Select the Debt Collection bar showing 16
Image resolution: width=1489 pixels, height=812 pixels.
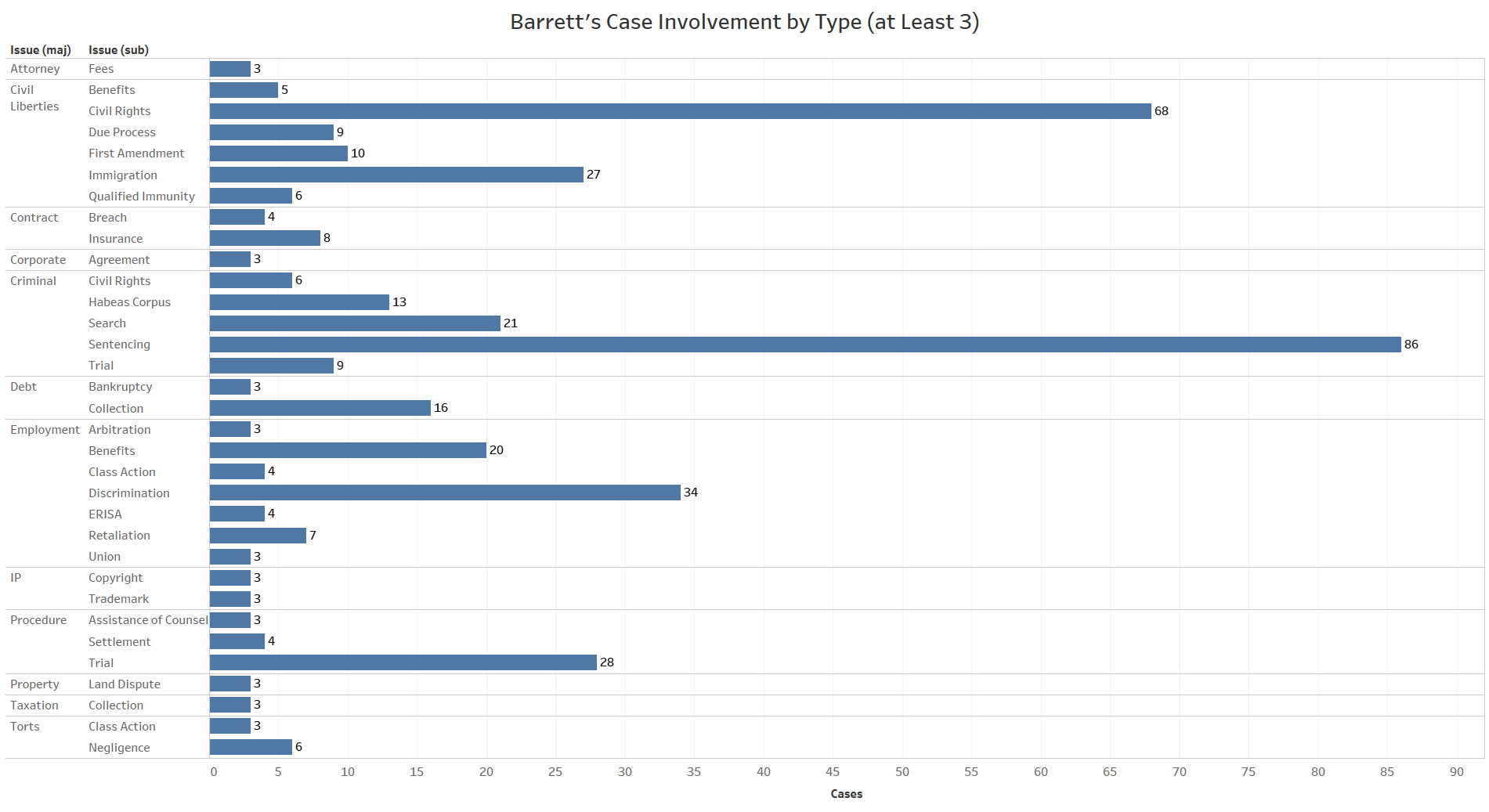pos(320,408)
